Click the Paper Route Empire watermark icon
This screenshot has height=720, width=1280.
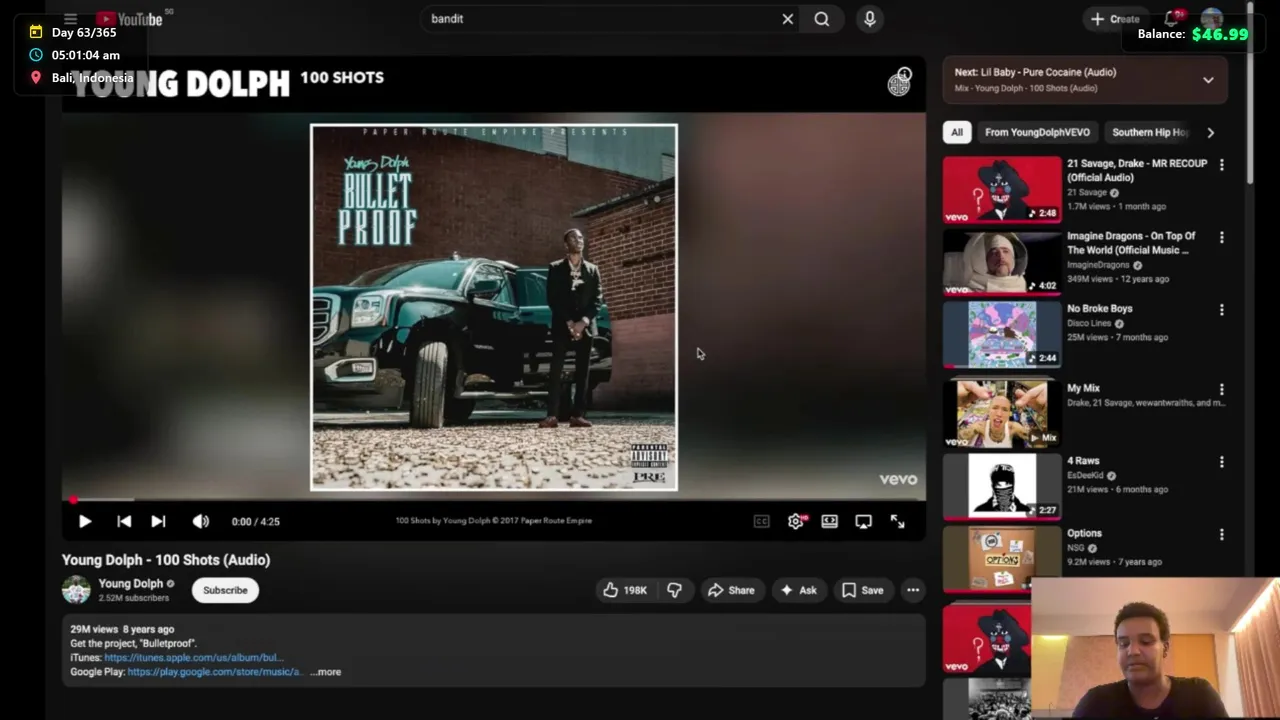click(x=899, y=83)
